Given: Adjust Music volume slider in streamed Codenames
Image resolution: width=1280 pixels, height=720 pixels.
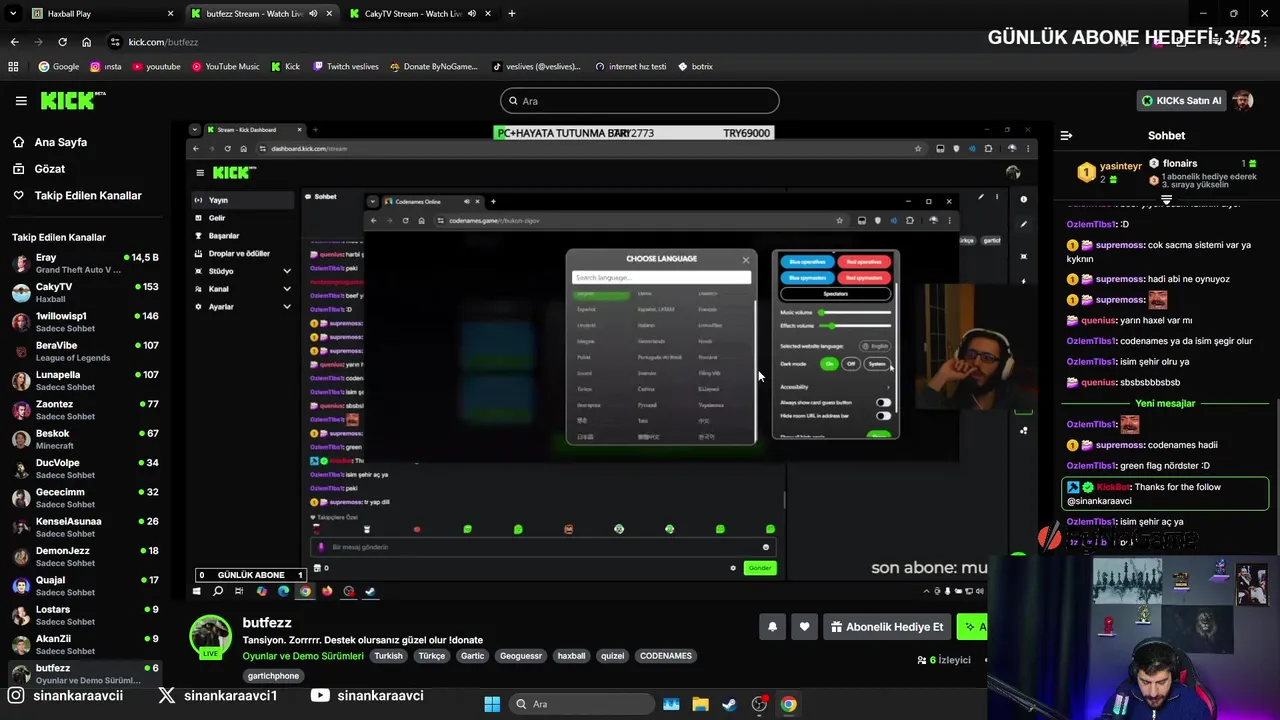Looking at the screenshot, I should tap(856, 313).
